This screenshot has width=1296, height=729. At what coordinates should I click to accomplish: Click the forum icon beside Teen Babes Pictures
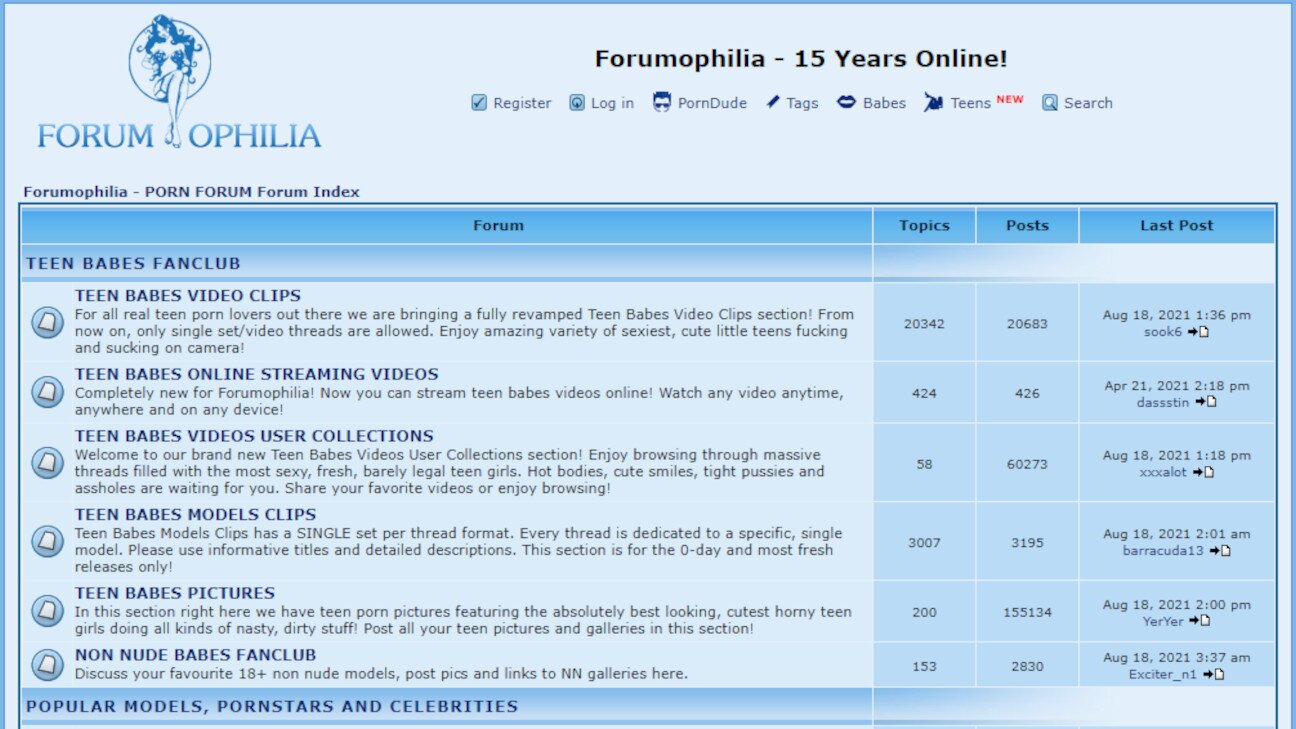47,611
